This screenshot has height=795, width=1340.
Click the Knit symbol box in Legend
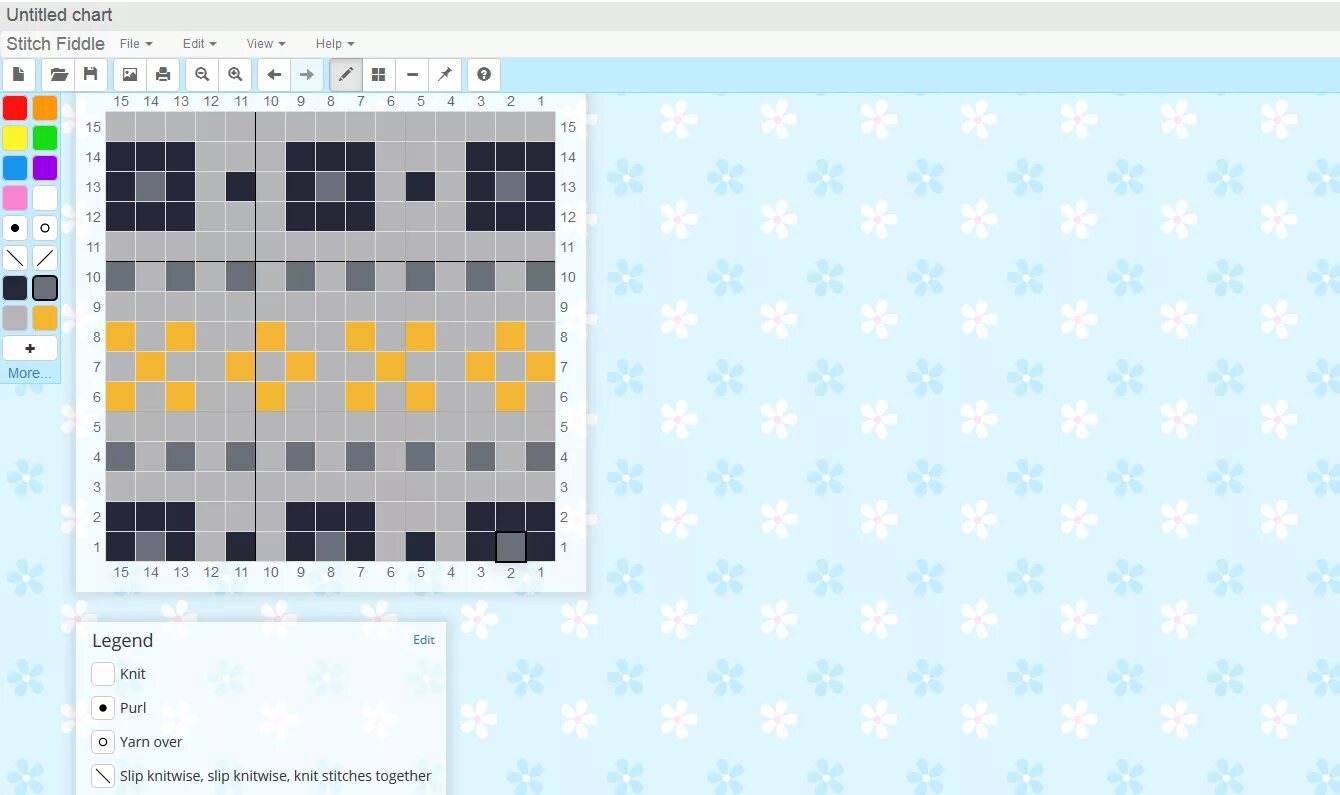pyautogui.click(x=103, y=674)
